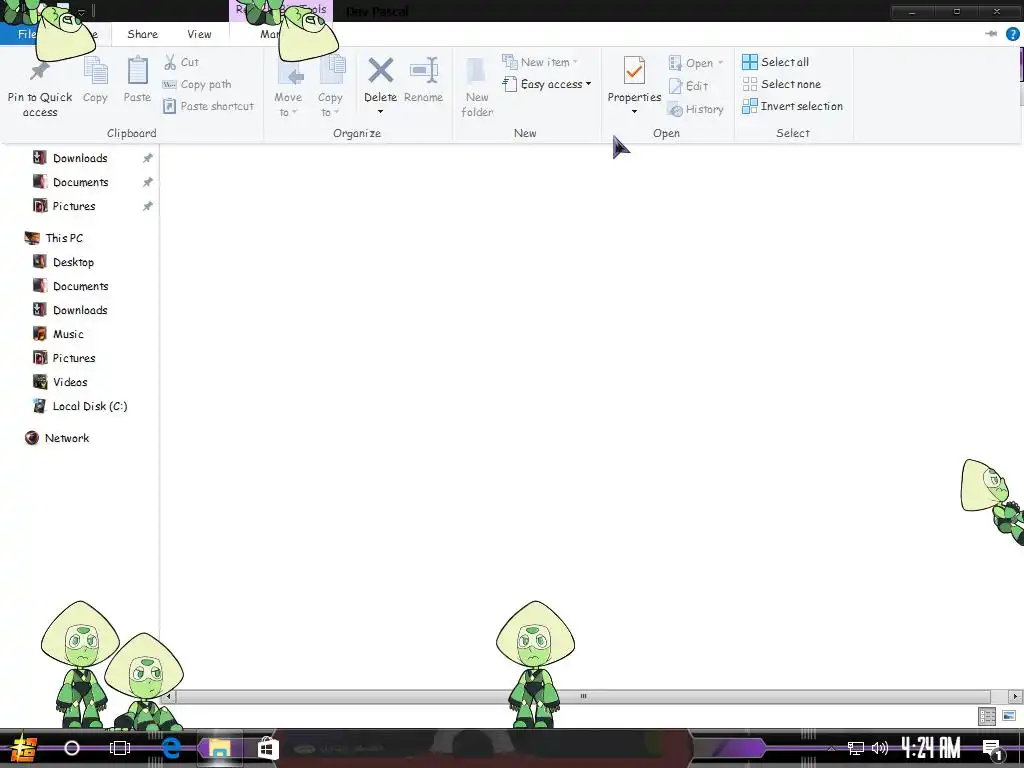The height and width of the screenshot is (768, 1024).
Task: Click the Cut scissors command
Action: tap(181, 62)
